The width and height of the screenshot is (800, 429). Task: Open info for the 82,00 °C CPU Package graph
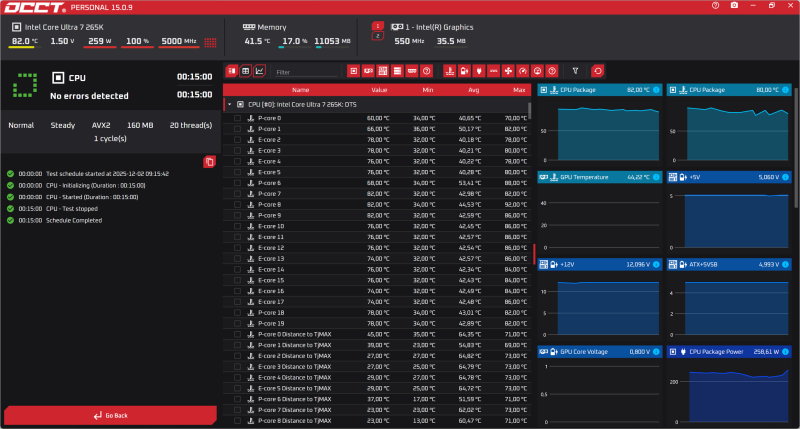(x=656, y=90)
